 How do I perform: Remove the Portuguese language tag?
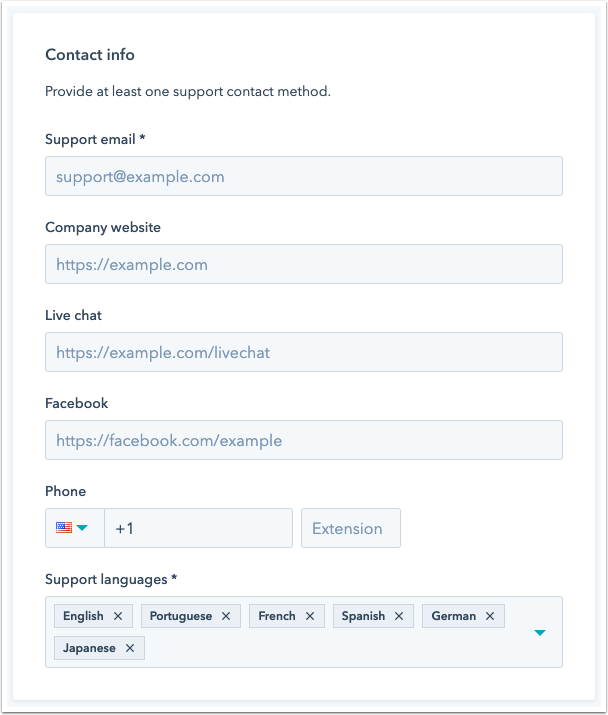point(226,616)
